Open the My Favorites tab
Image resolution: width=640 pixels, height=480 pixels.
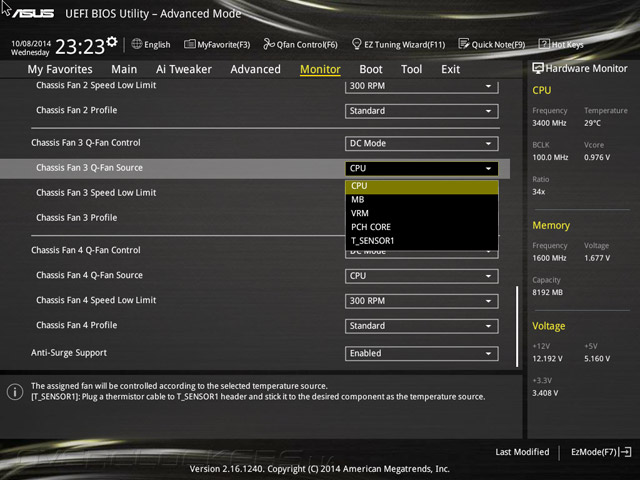point(60,69)
